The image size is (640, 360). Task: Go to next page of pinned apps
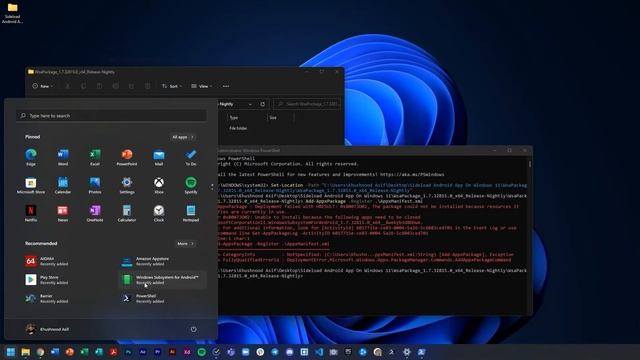(x=212, y=189)
